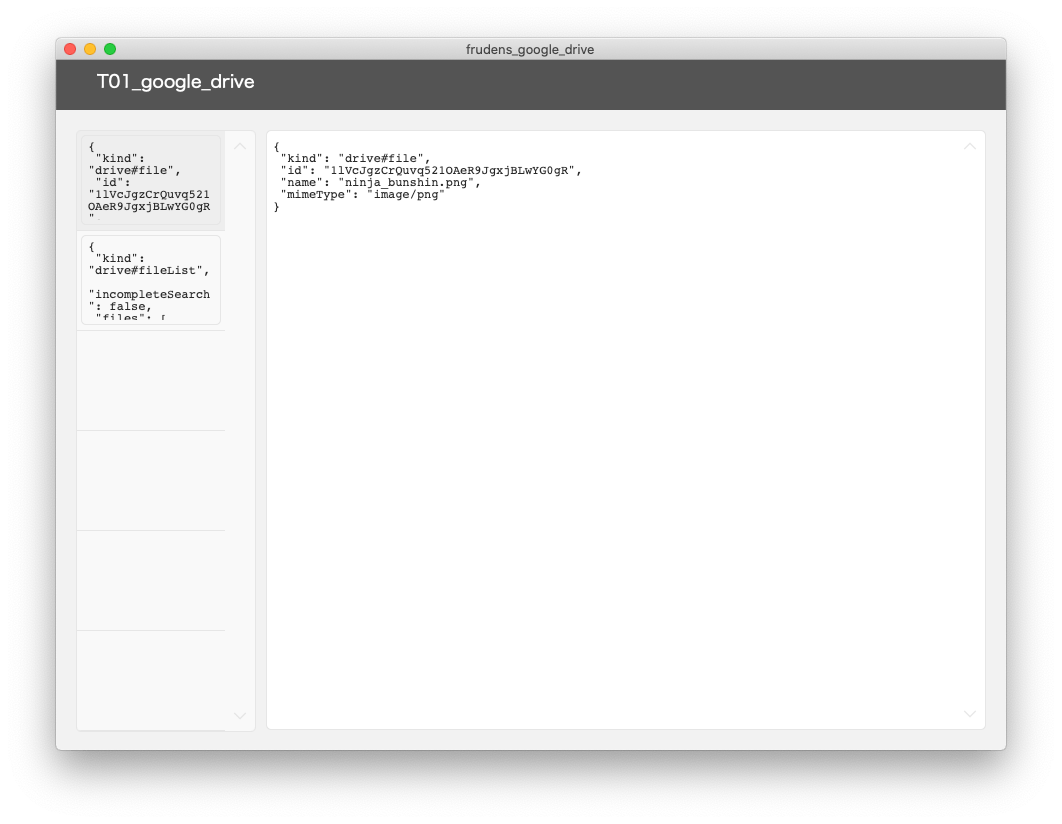
Task: Click the "kind": "drive#file" line in the detail pane
Action: pos(356,158)
